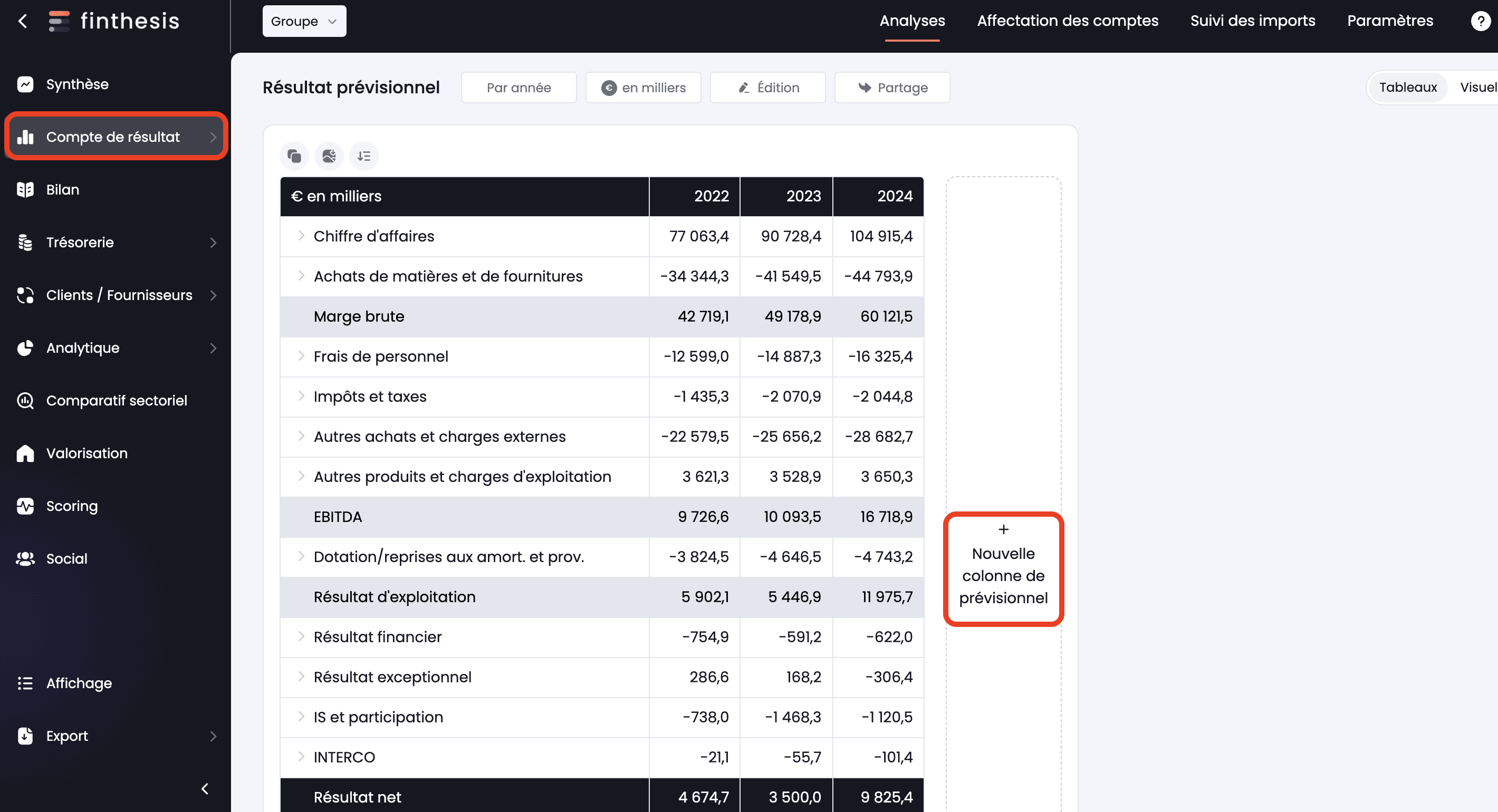Click the Export file icon
The image size is (1498, 812).
pos(25,736)
